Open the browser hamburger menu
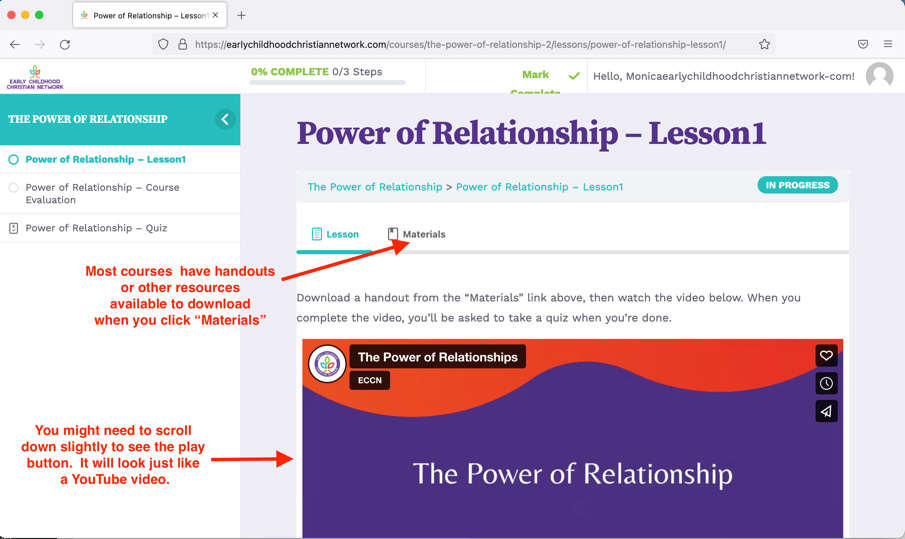The image size is (905, 539). [887, 44]
